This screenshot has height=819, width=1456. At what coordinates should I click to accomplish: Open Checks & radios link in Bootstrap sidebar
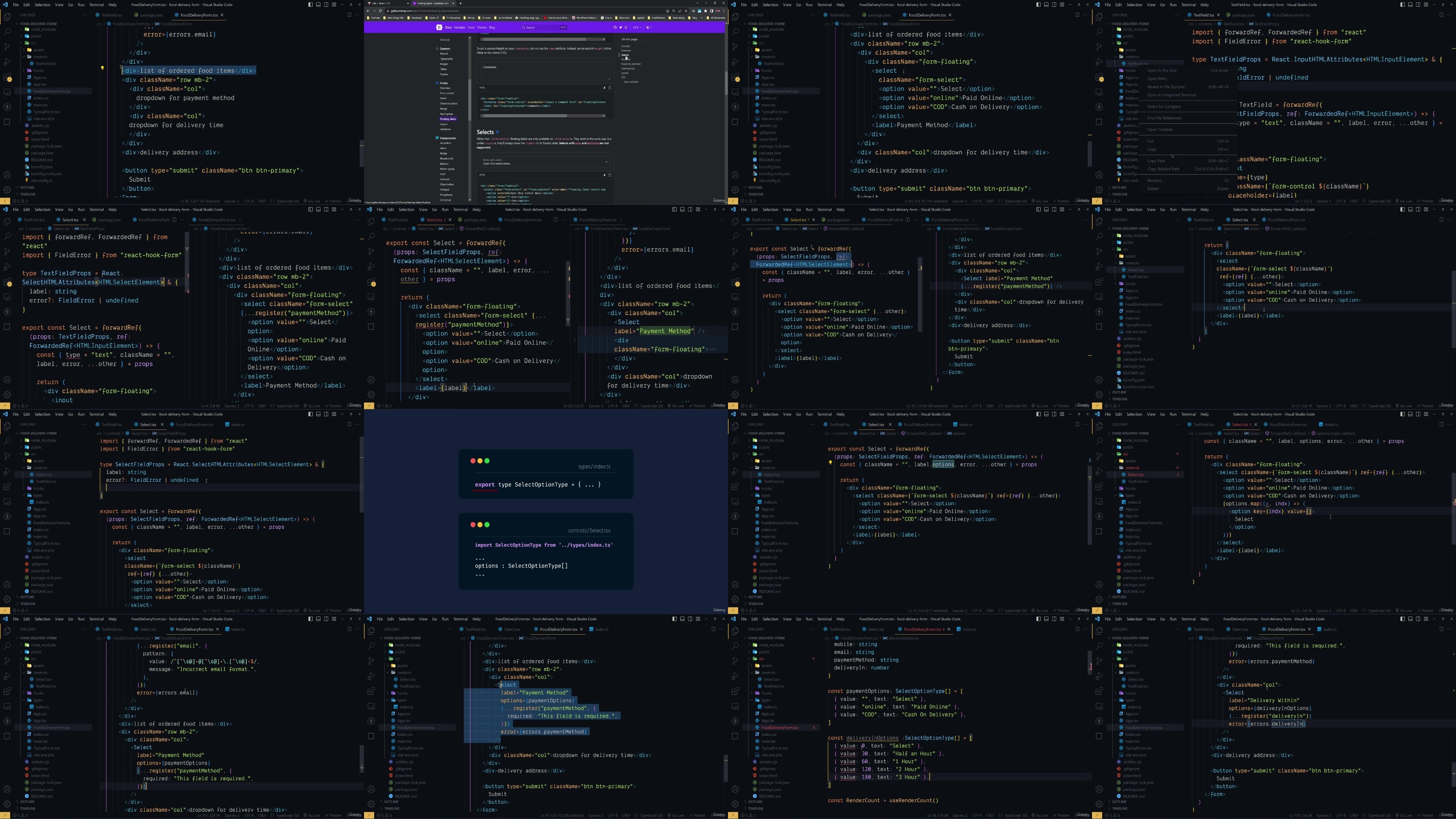[x=449, y=103]
